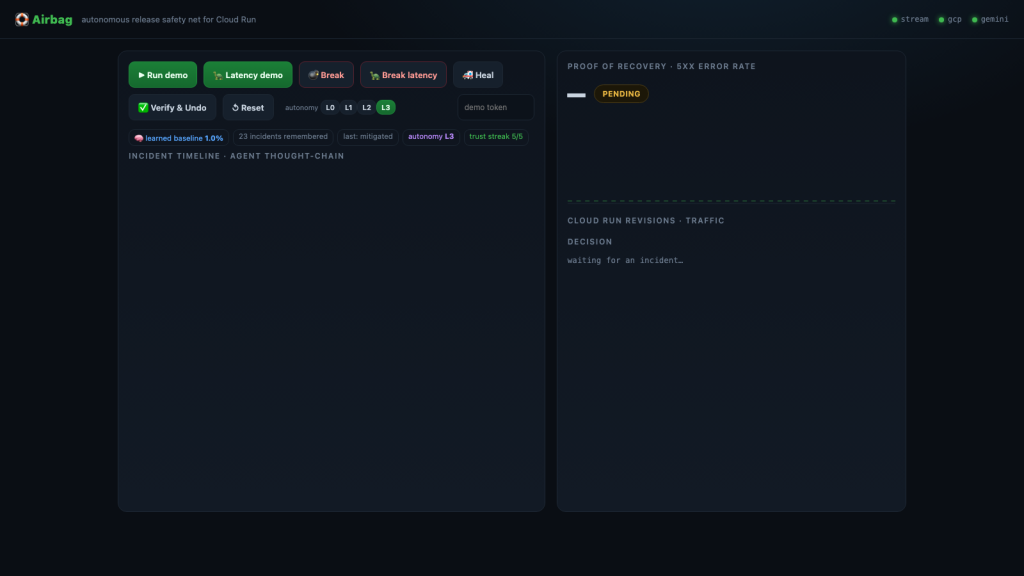Click the 23 incidents remembered chip
This screenshot has width=1024, height=576.
pos(283,136)
